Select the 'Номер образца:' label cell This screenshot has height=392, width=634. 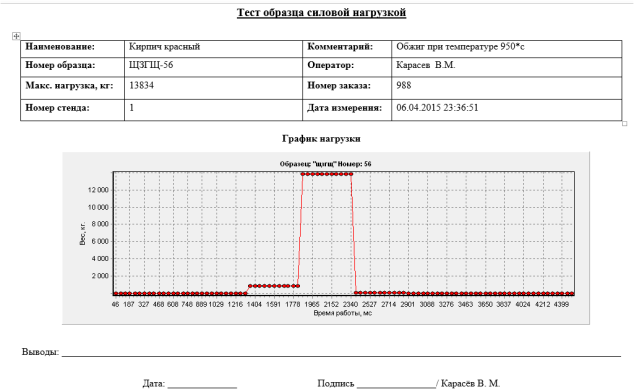pos(72,67)
